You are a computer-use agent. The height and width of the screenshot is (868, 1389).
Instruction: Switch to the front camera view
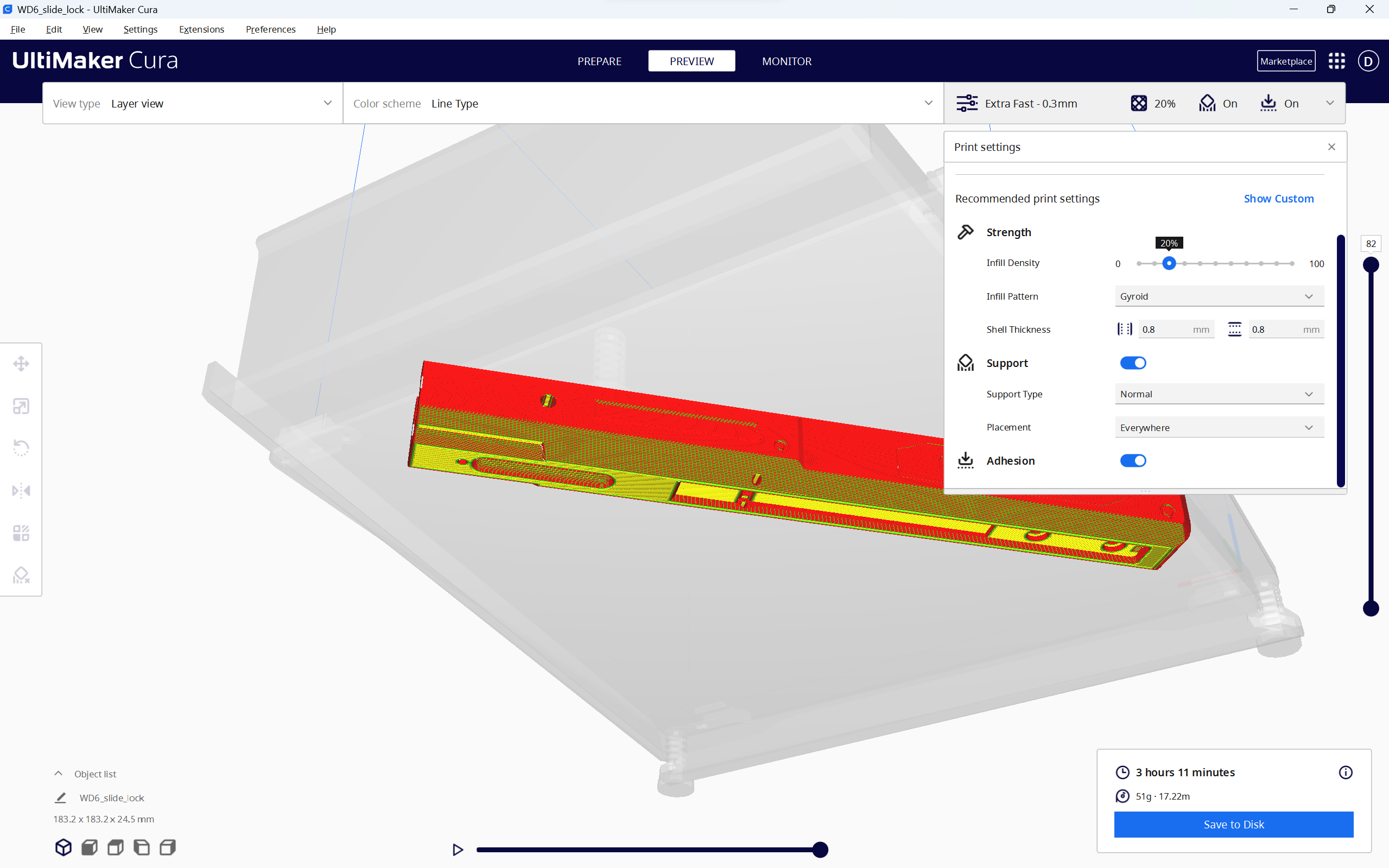[90, 847]
